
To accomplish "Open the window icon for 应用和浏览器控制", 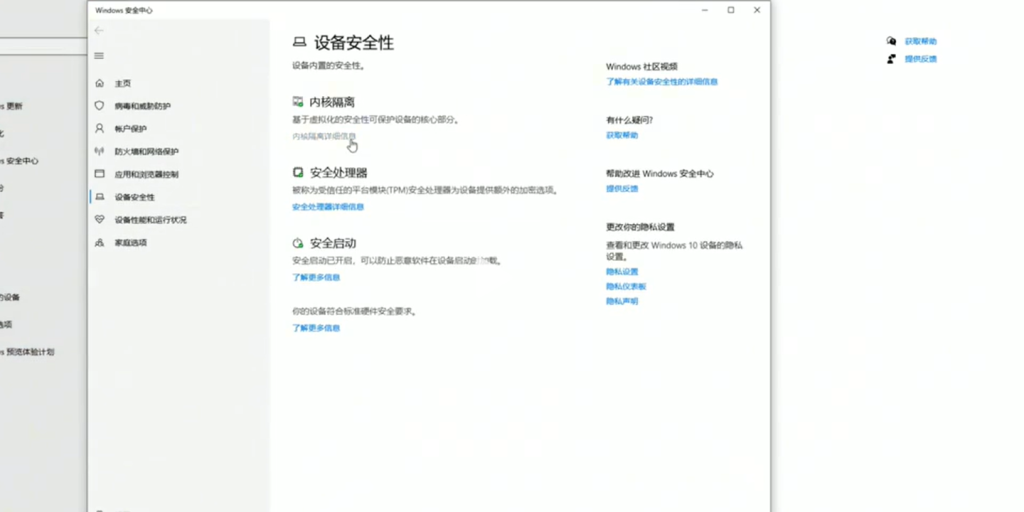I will pyautogui.click(x=99, y=174).
